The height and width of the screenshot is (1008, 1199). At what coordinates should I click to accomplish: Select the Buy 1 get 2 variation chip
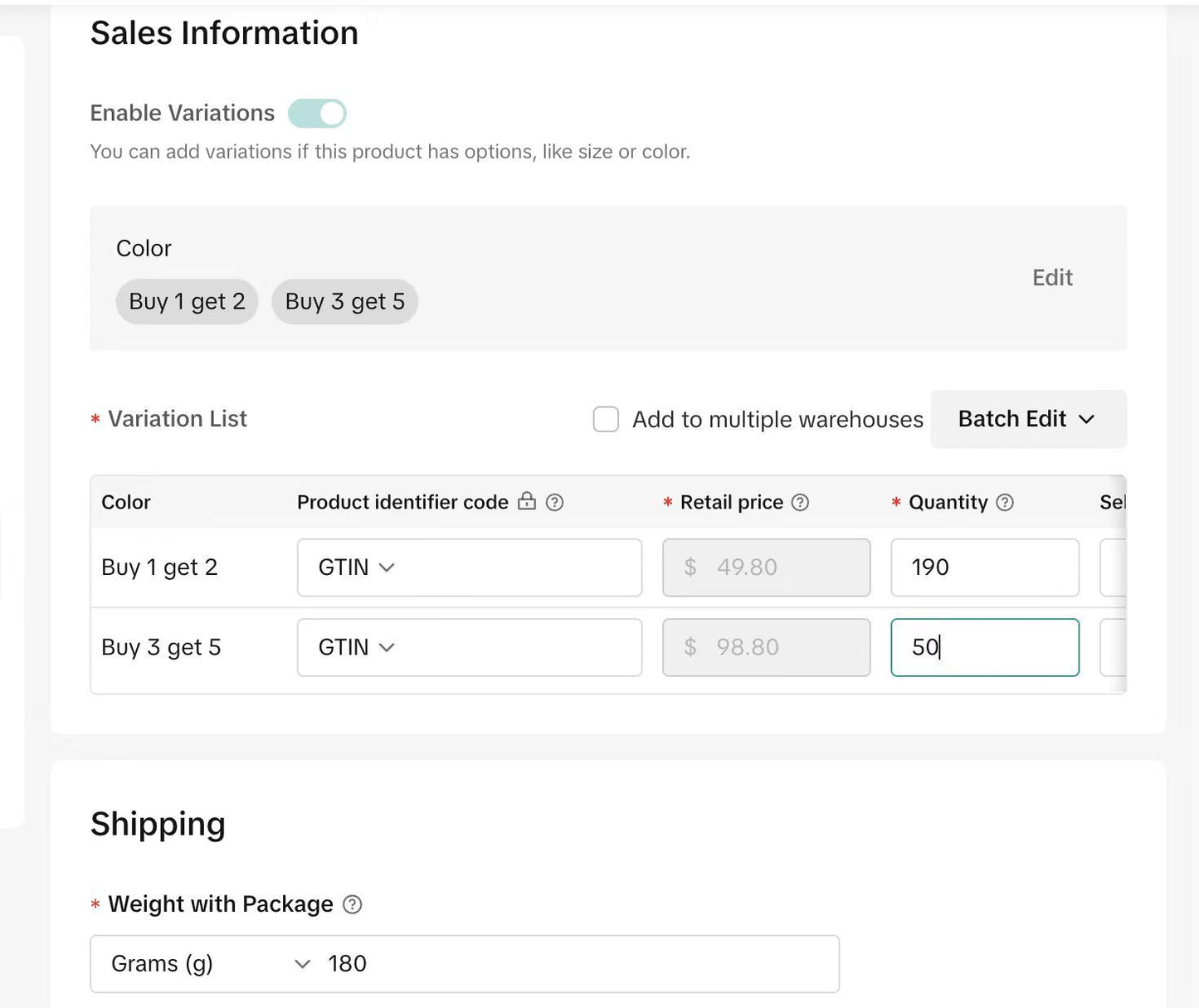pyautogui.click(x=187, y=301)
